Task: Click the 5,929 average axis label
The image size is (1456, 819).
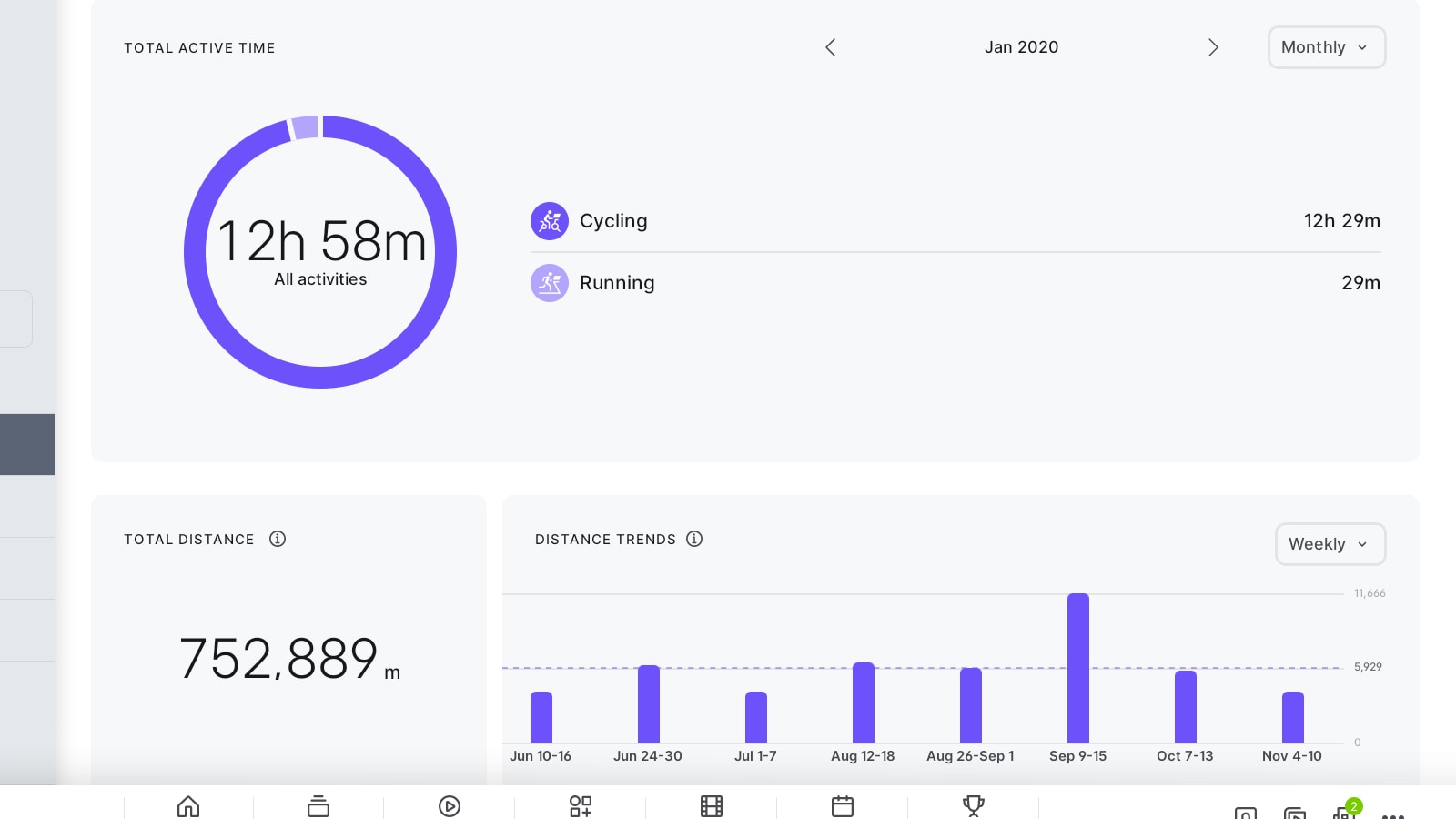Action: click(x=1368, y=667)
